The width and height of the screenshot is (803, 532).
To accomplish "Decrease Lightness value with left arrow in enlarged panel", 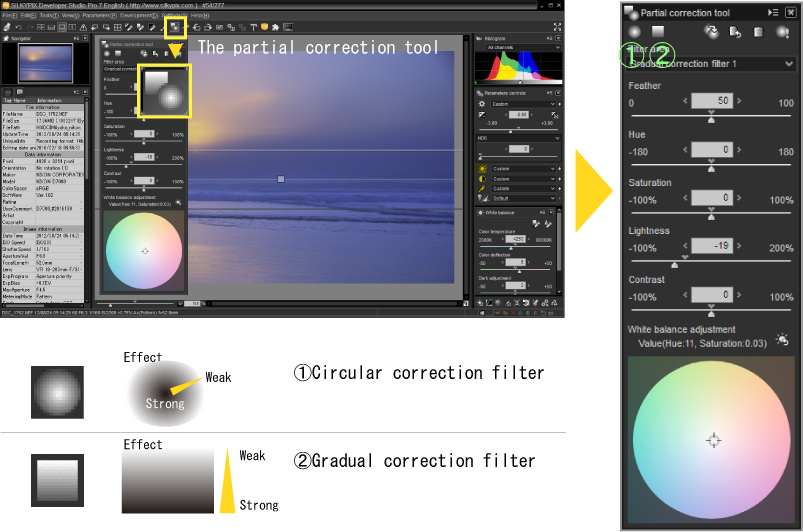I will 685,246.
